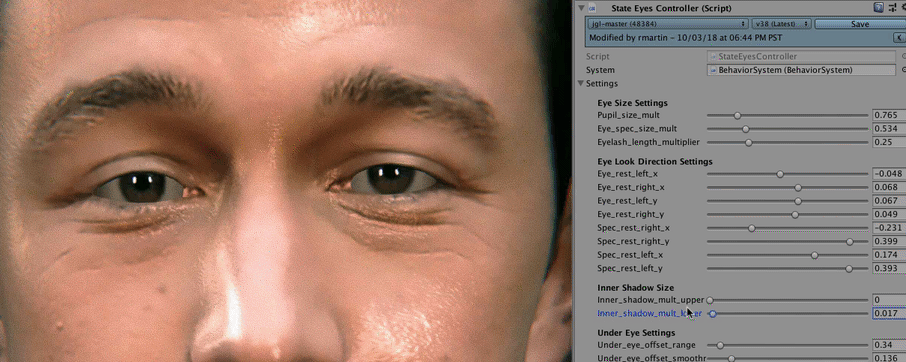Screen dimensions: 906x362
Task: Click the 'Under_eye_offset_range' property label
Action: [646, 345]
